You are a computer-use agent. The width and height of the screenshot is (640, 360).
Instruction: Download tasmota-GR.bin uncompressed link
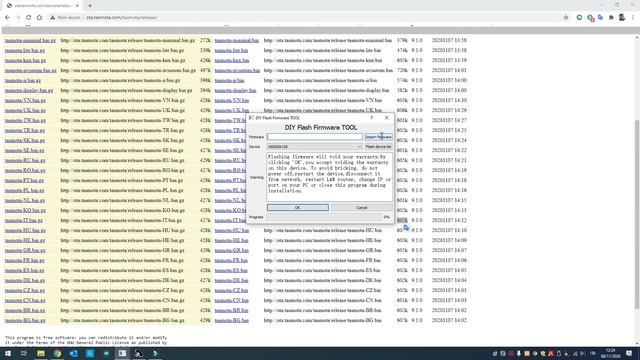232,250
